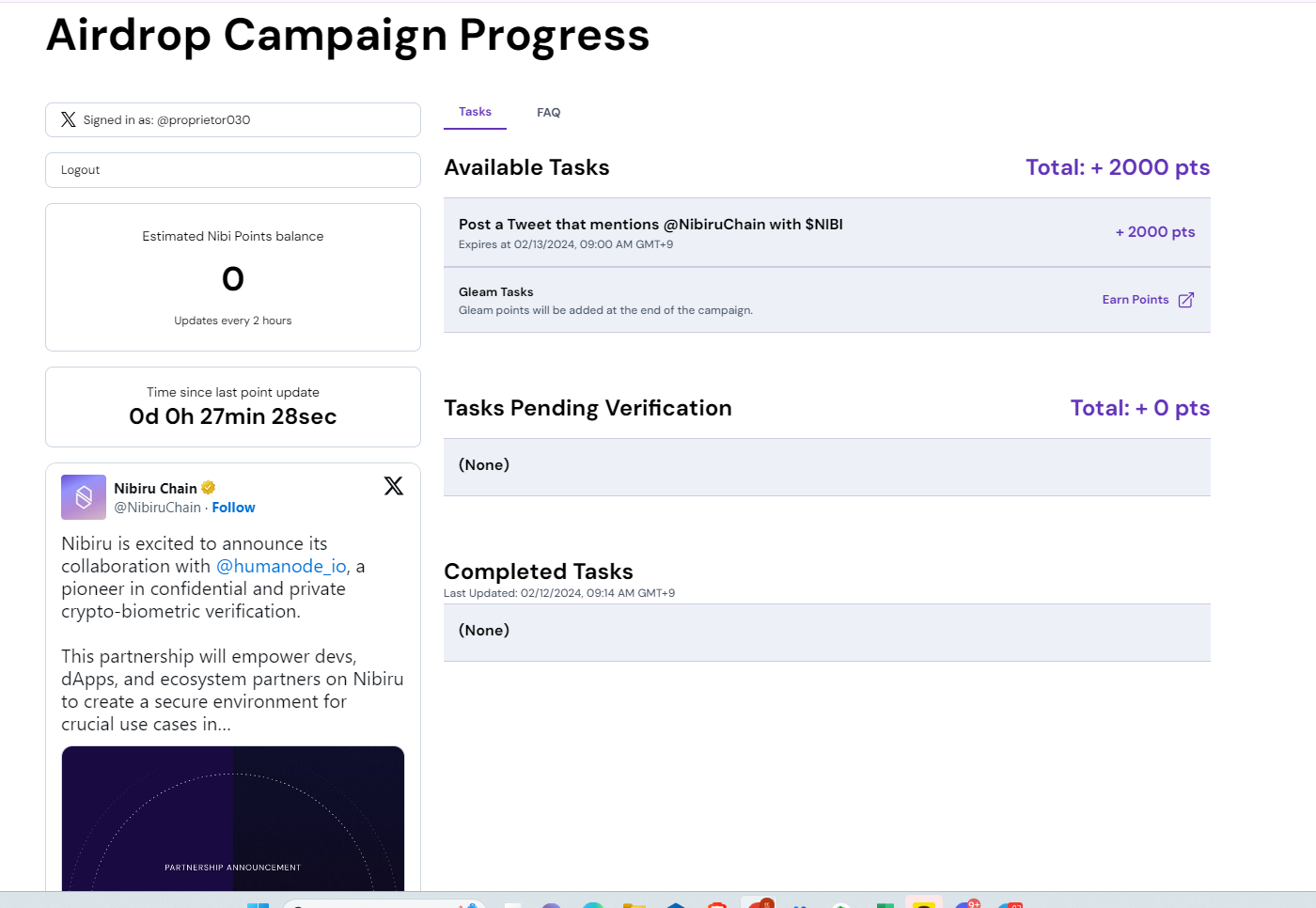Open the Windows Start menu icon
The image size is (1316, 908).
click(x=258, y=905)
